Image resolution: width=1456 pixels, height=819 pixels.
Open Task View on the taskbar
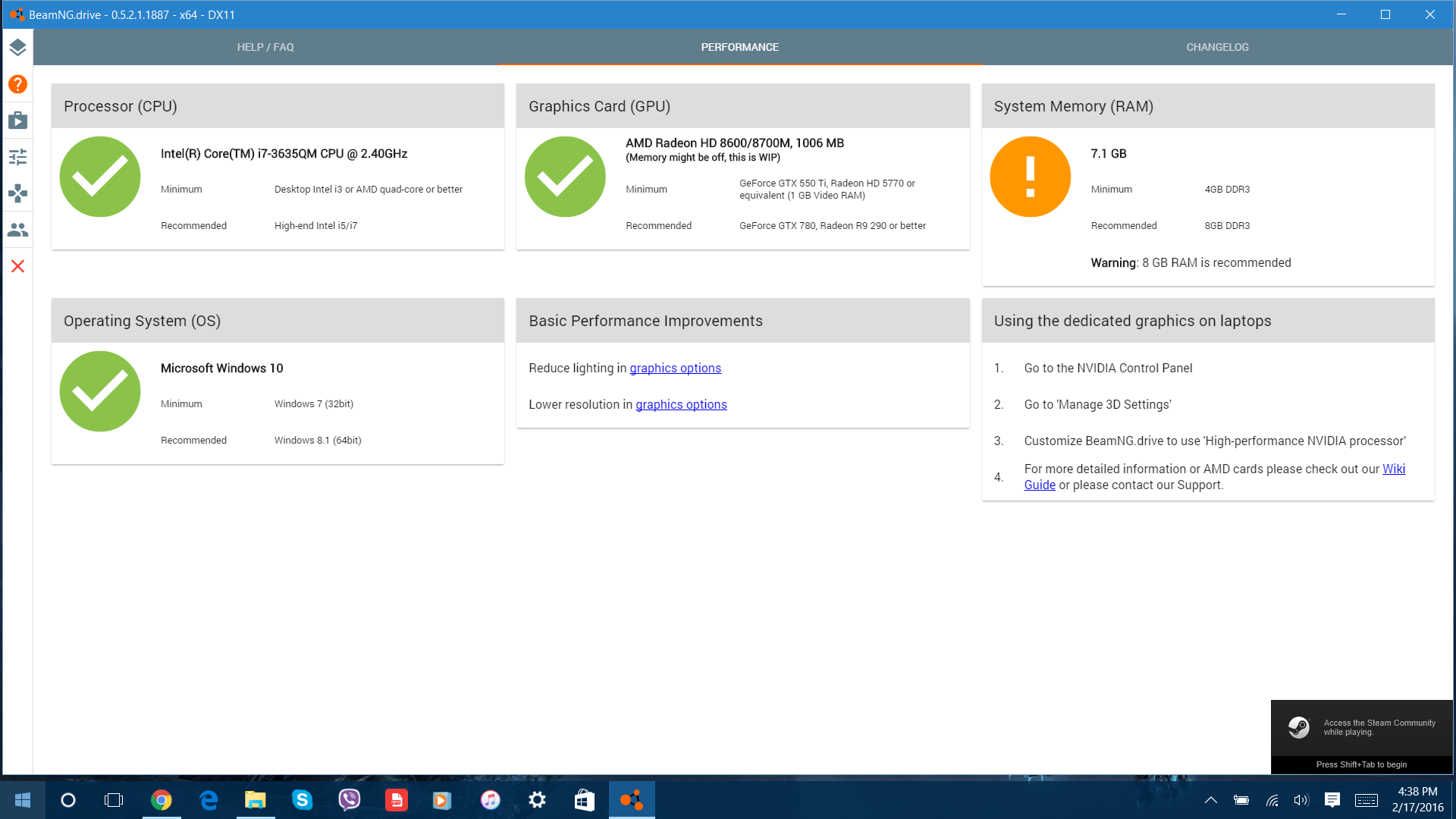(x=114, y=800)
